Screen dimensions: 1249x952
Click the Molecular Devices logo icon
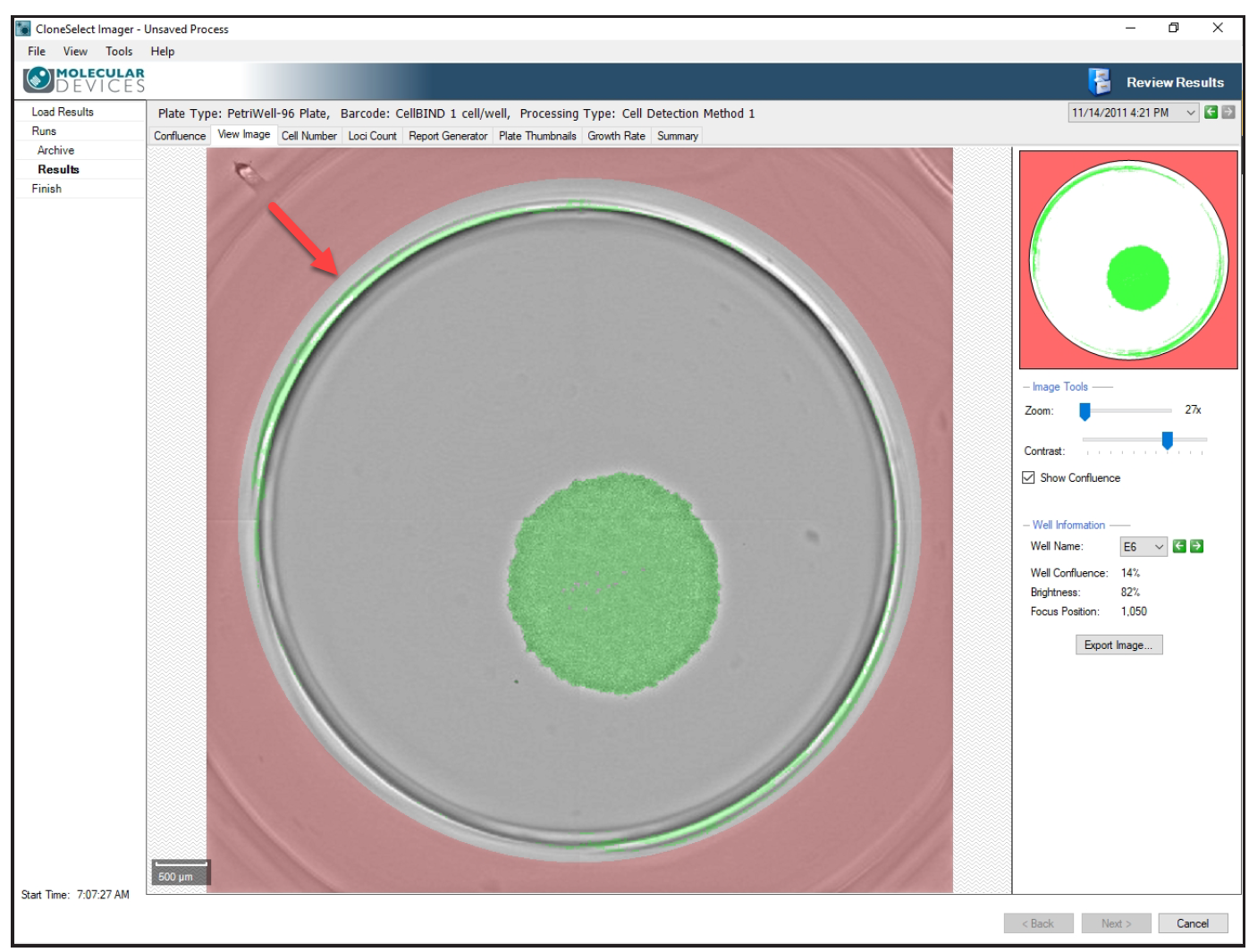click(38, 79)
